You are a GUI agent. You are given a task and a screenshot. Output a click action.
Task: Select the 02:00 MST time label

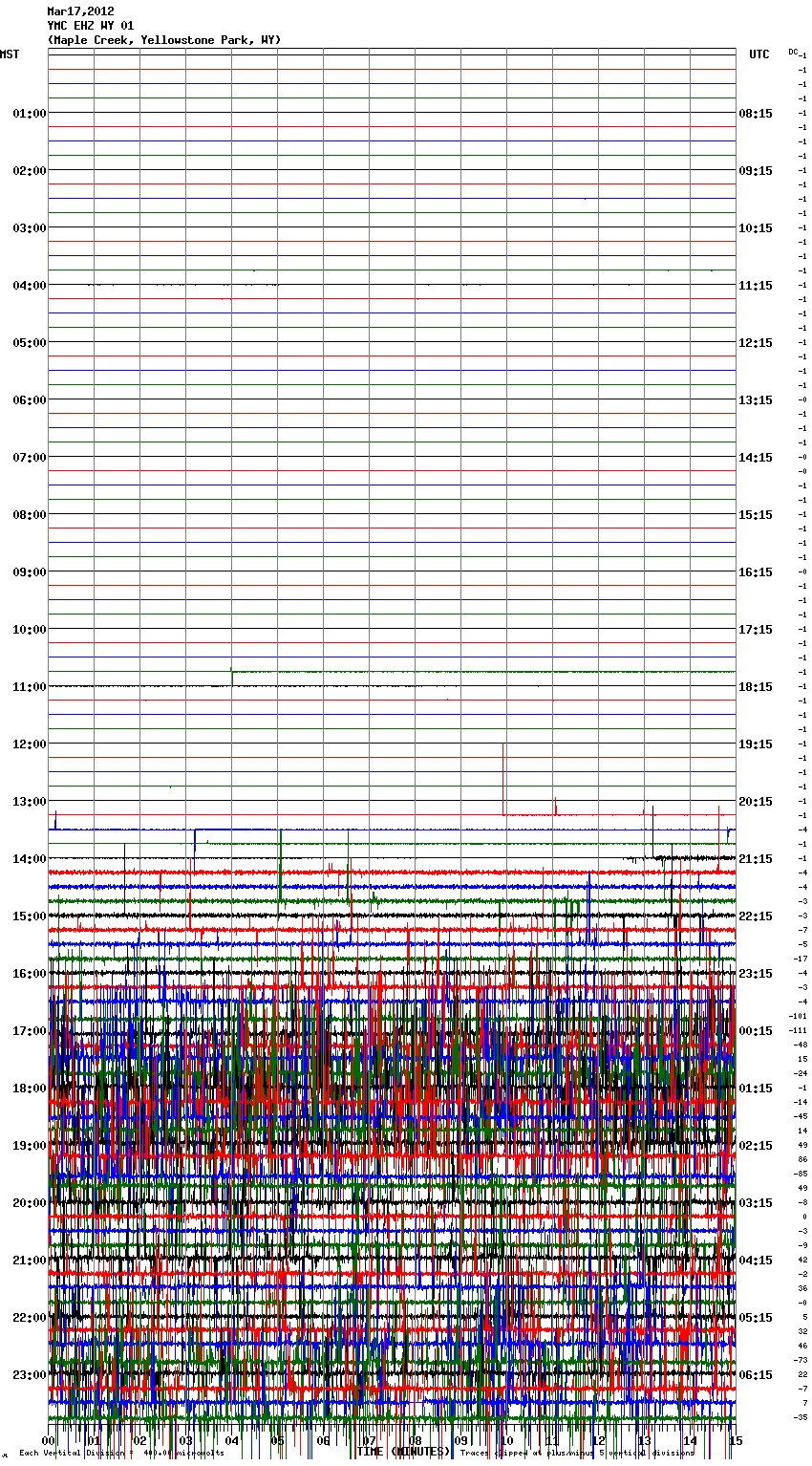click(x=29, y=171)
